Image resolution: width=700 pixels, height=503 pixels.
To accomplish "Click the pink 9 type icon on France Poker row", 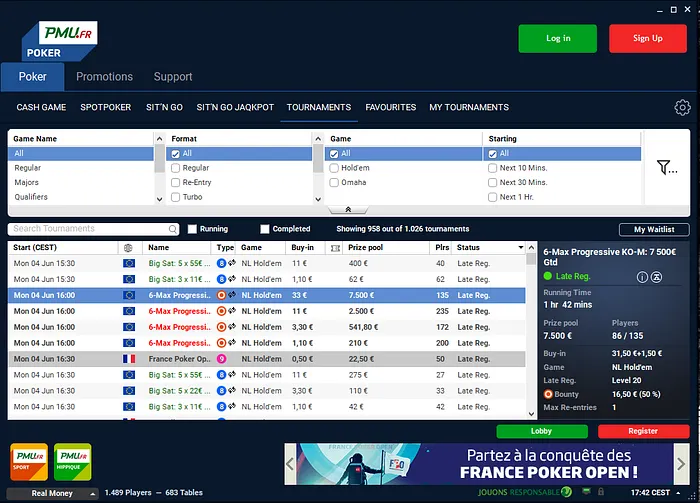I will click(221, 359).
